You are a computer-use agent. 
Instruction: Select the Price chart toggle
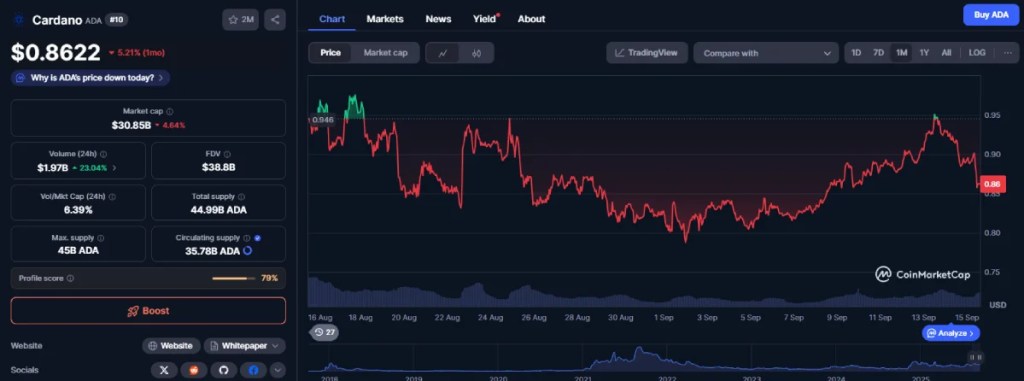(330, 53)
